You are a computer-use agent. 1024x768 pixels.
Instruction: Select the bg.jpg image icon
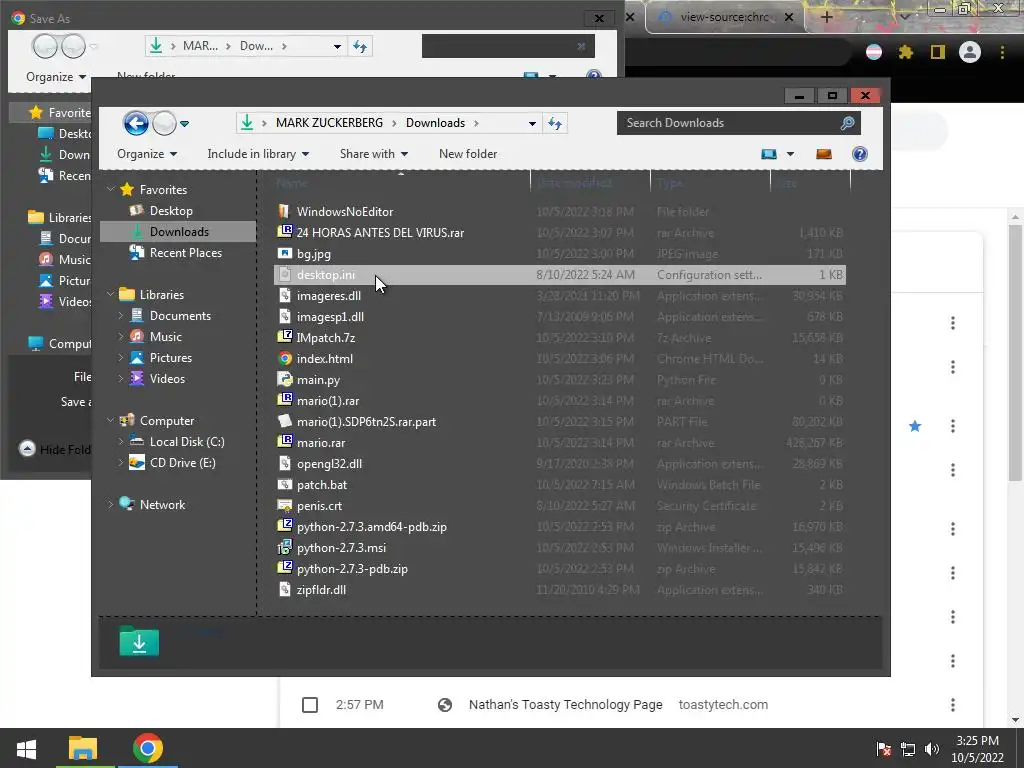pos(284,253)
